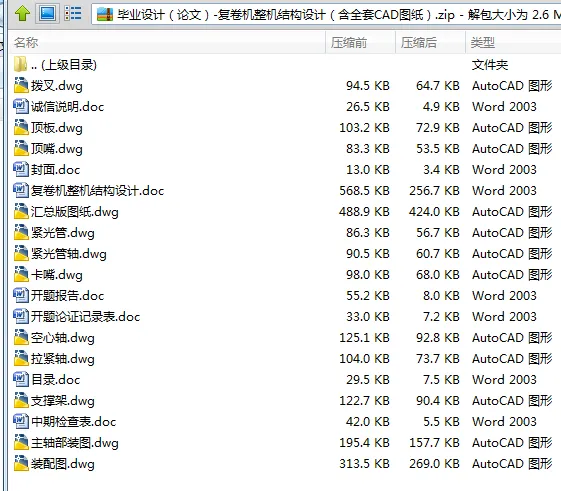This screenshot has width=561, height=491.
Task: Select file name 空心轴.dwg
Action: pos(63,338)
